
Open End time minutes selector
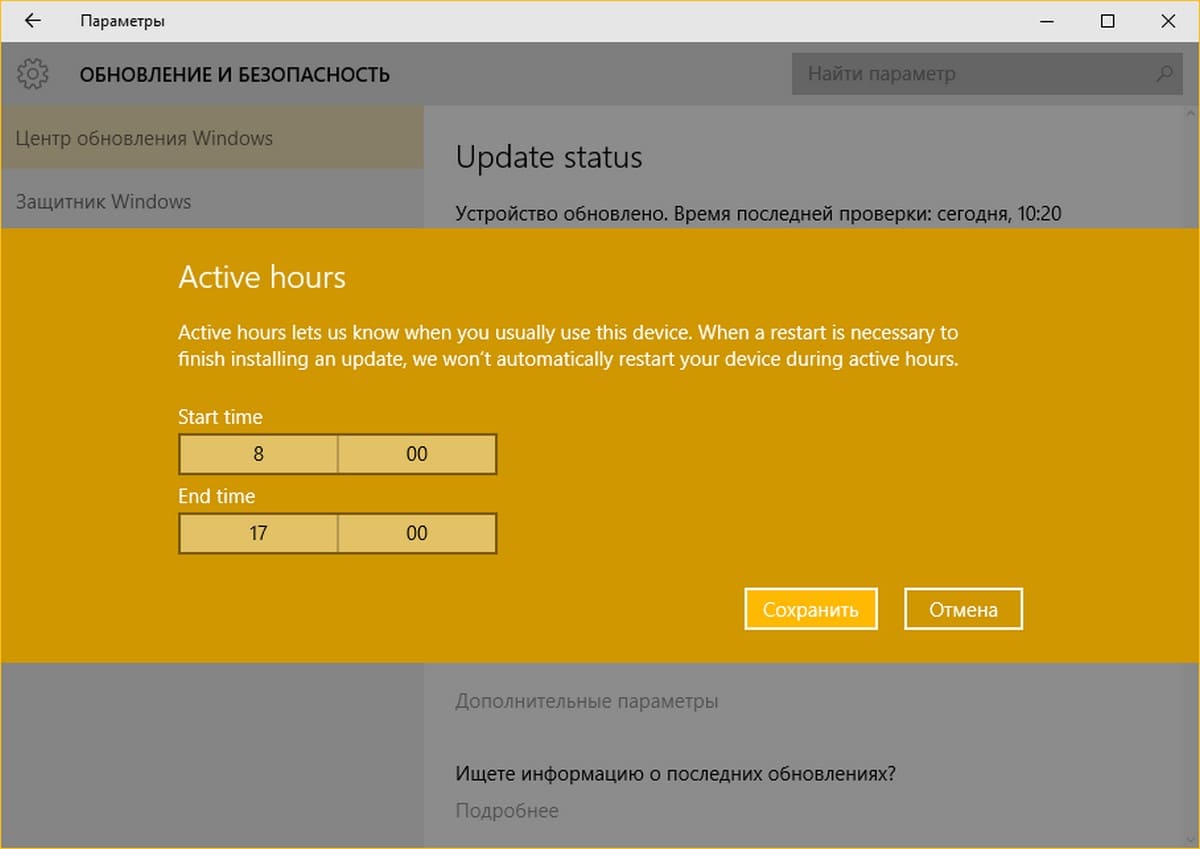[x=417, y=533]
